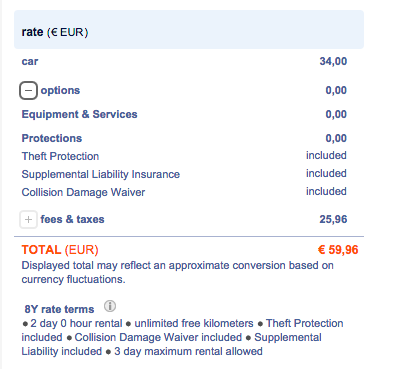Click the car rate row label
409x369 pixels.
(30, 61)
